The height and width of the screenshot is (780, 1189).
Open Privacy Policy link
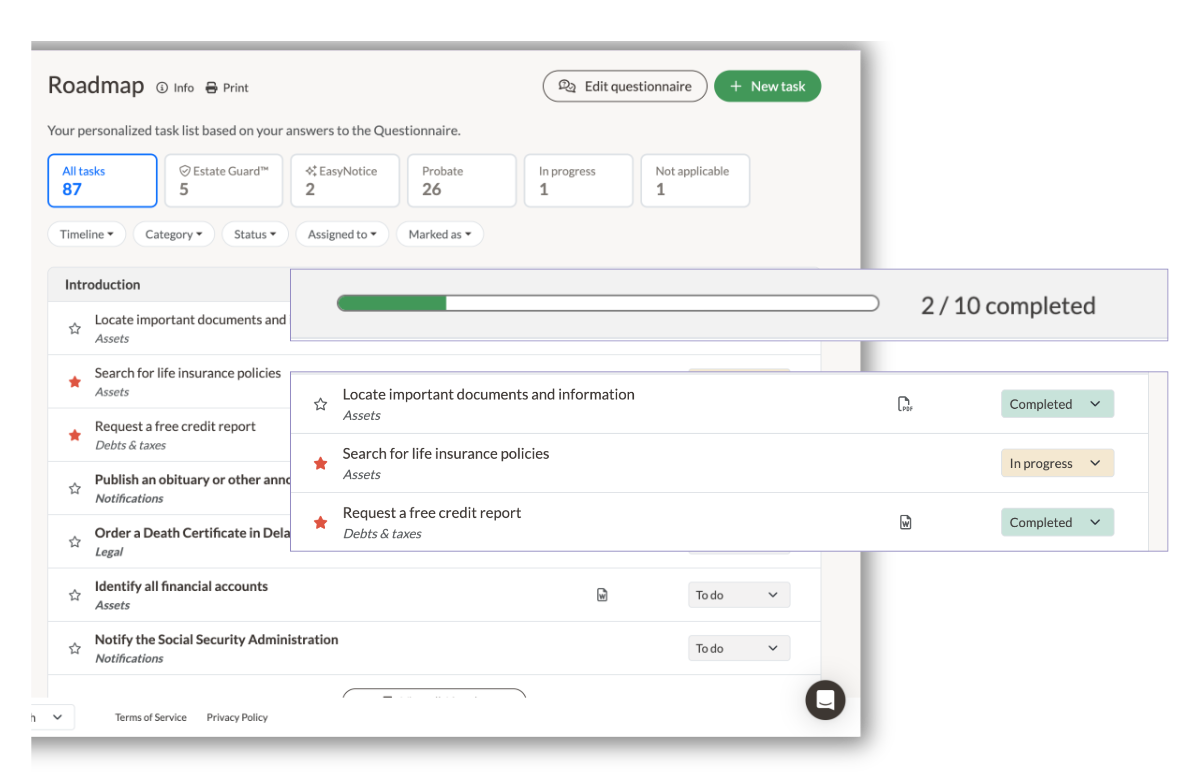coord(237,717)
